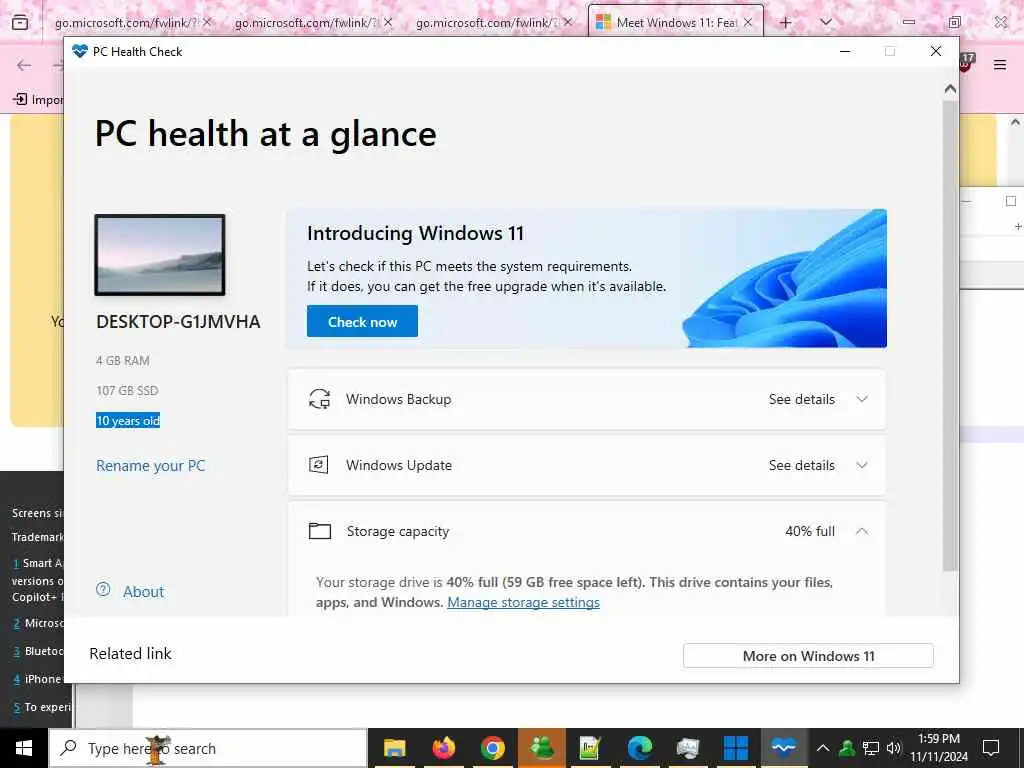Click the scroll up arrow in PC Health Check

[x=950, y=89]
